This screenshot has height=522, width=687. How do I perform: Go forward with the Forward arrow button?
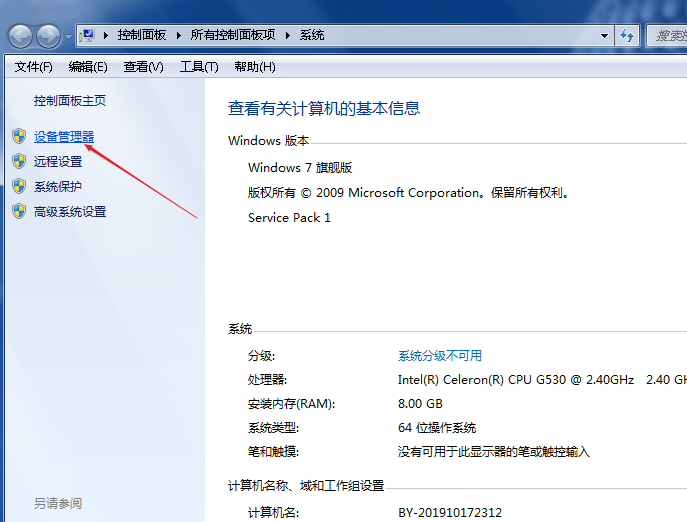[x=48, y=36]
